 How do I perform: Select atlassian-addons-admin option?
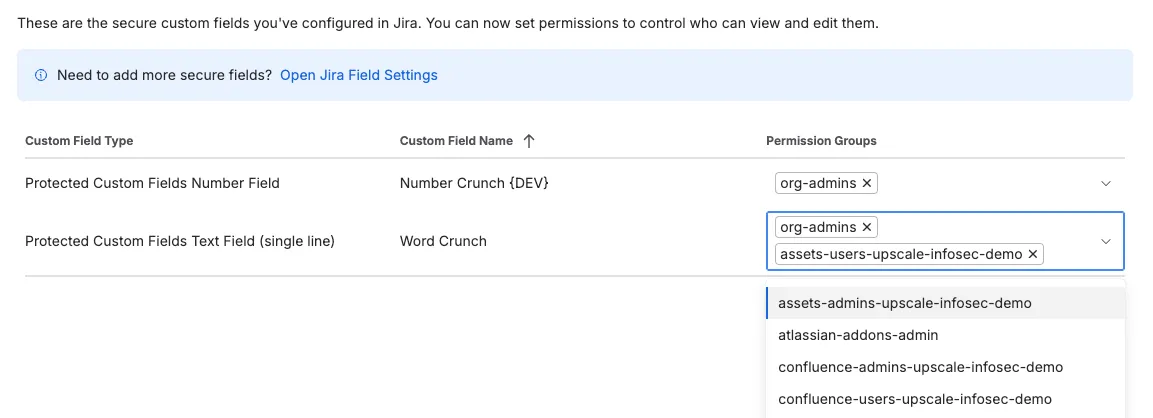(x=945, y=335)
